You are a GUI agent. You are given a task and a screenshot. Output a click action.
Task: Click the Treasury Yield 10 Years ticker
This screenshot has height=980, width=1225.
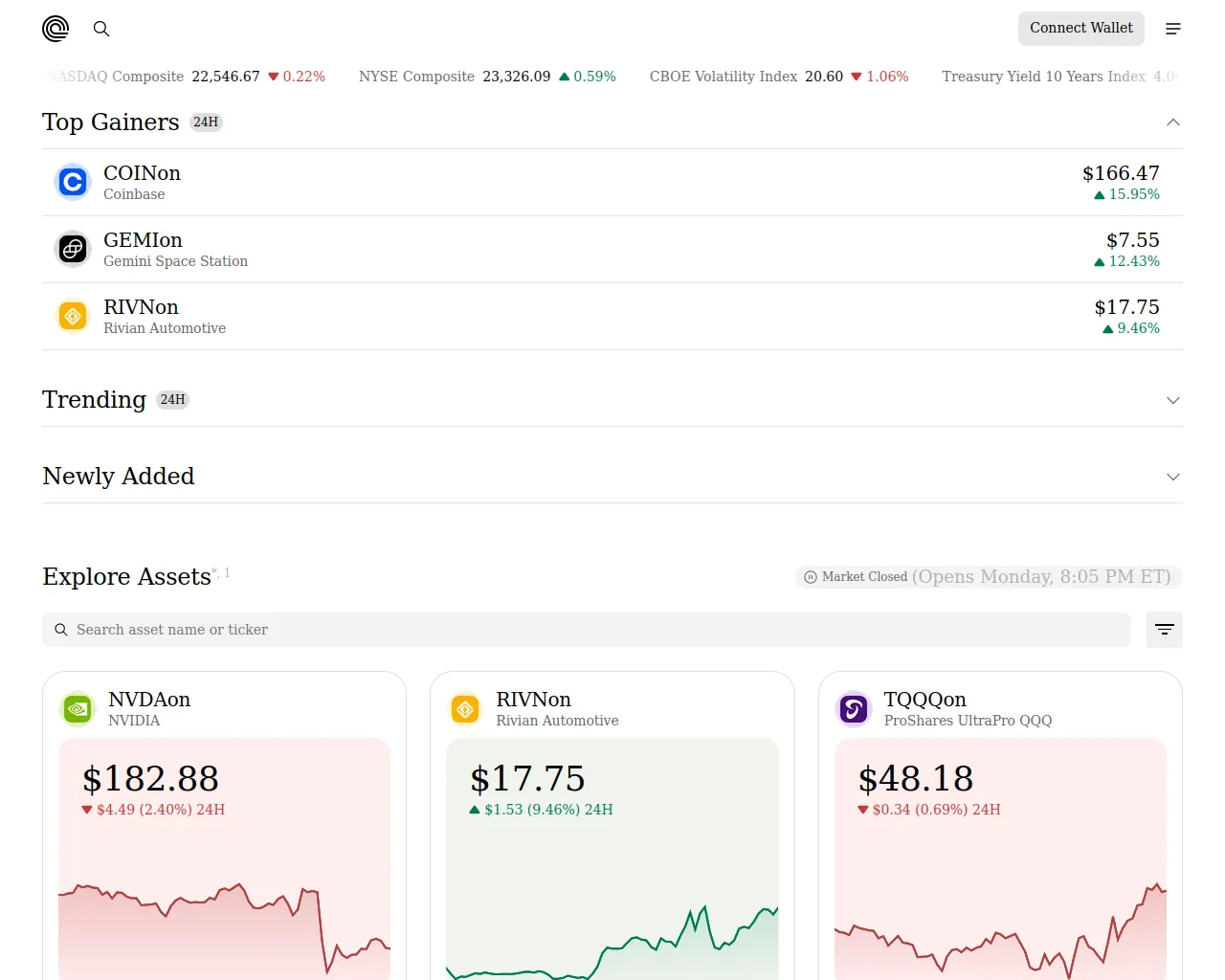pyautogui.click(x=1060, y=77)
